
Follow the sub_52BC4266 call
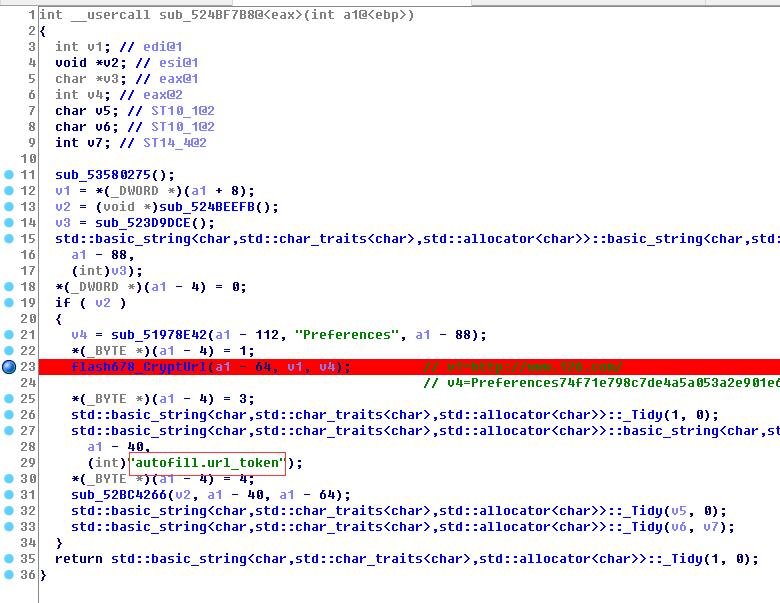point(119,495)
